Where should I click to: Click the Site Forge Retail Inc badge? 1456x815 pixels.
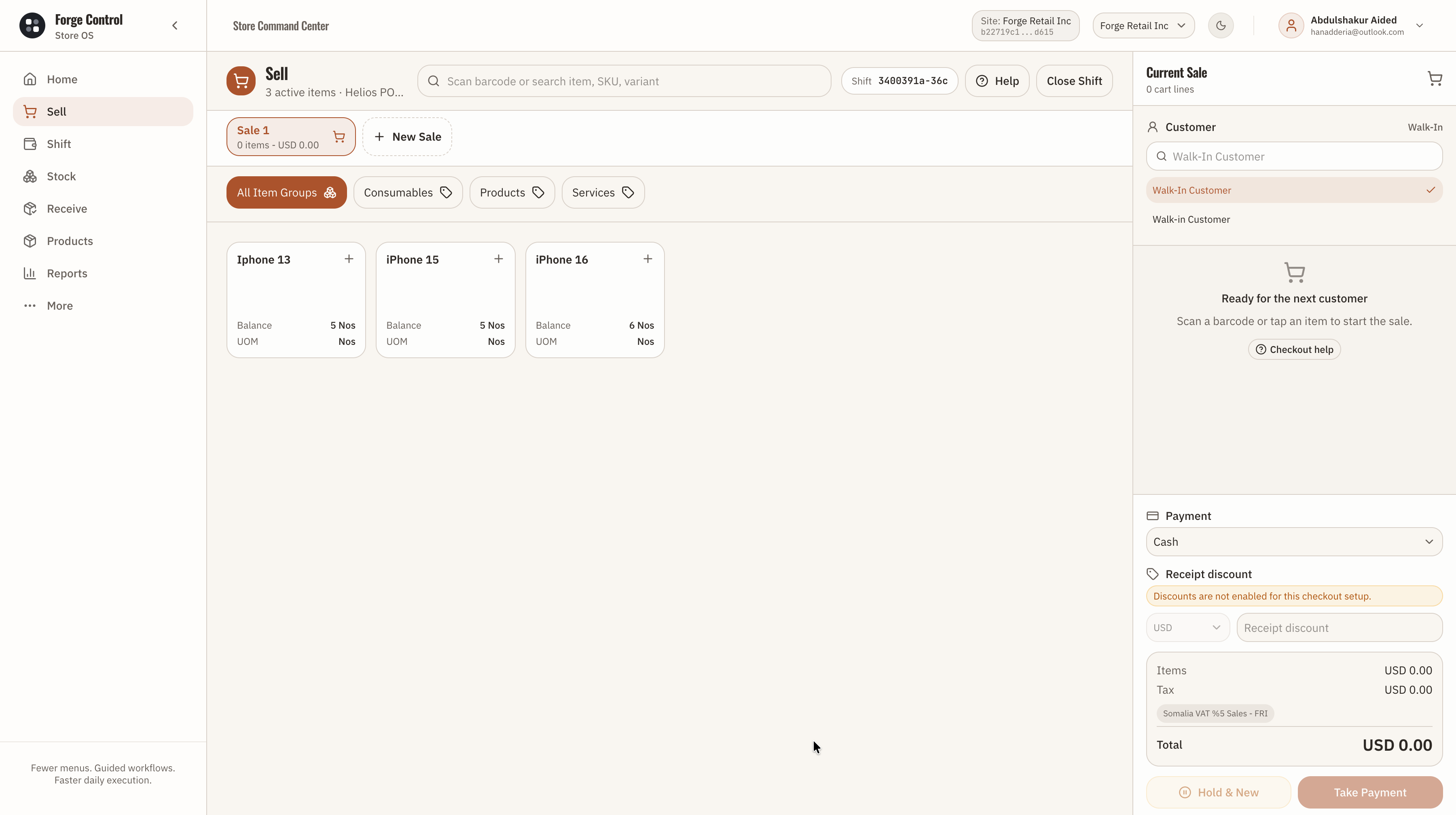tap(1025, 25)
